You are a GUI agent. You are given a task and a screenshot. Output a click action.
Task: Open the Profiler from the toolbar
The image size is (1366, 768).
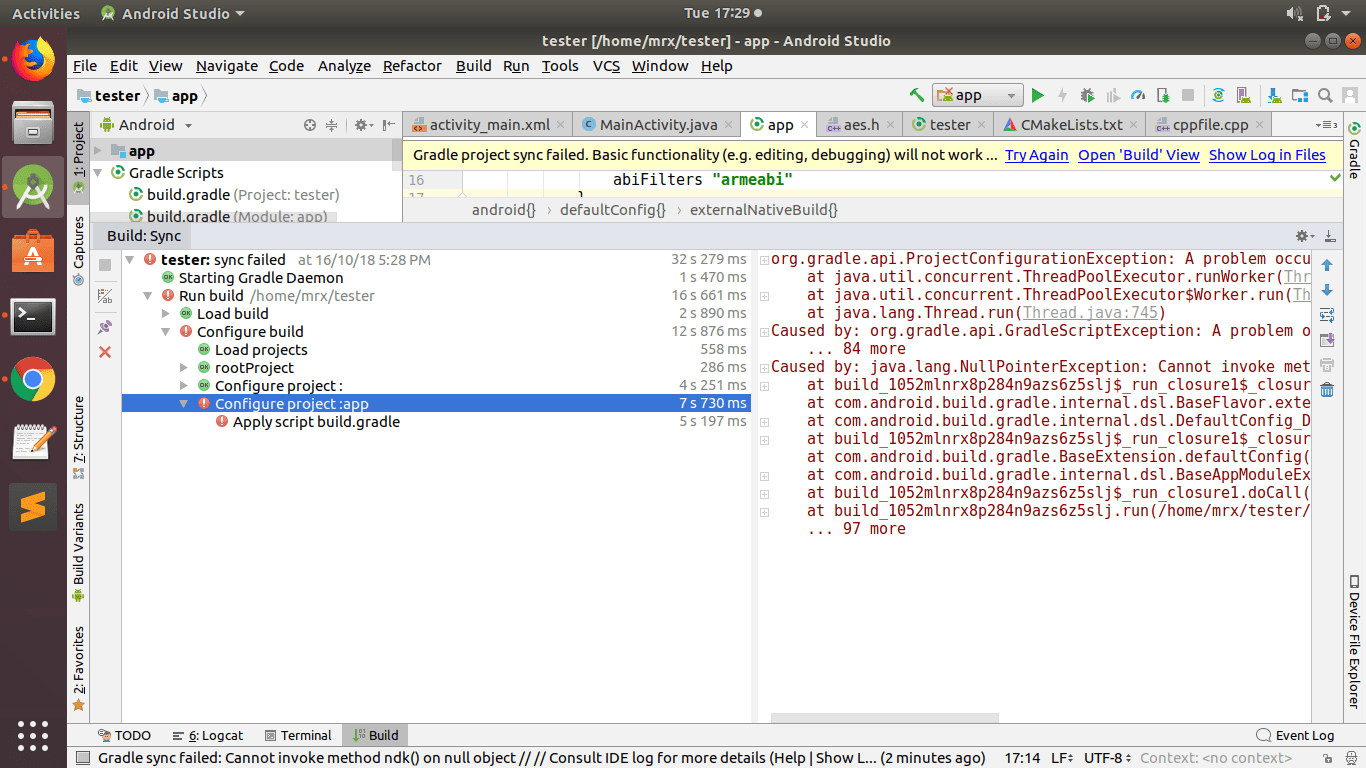1138,95
